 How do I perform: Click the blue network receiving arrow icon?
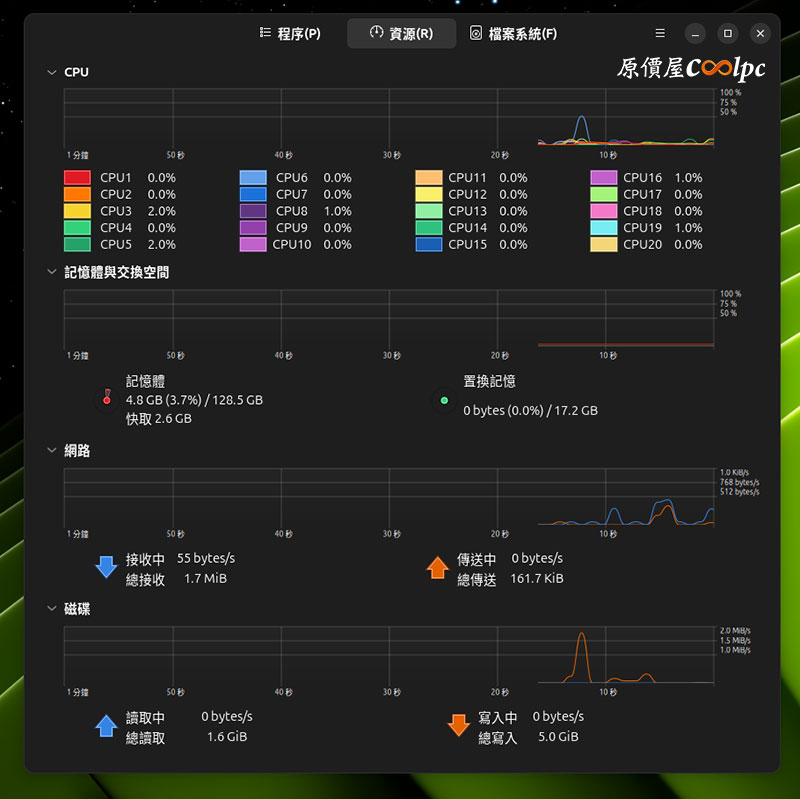coord(106,568)
